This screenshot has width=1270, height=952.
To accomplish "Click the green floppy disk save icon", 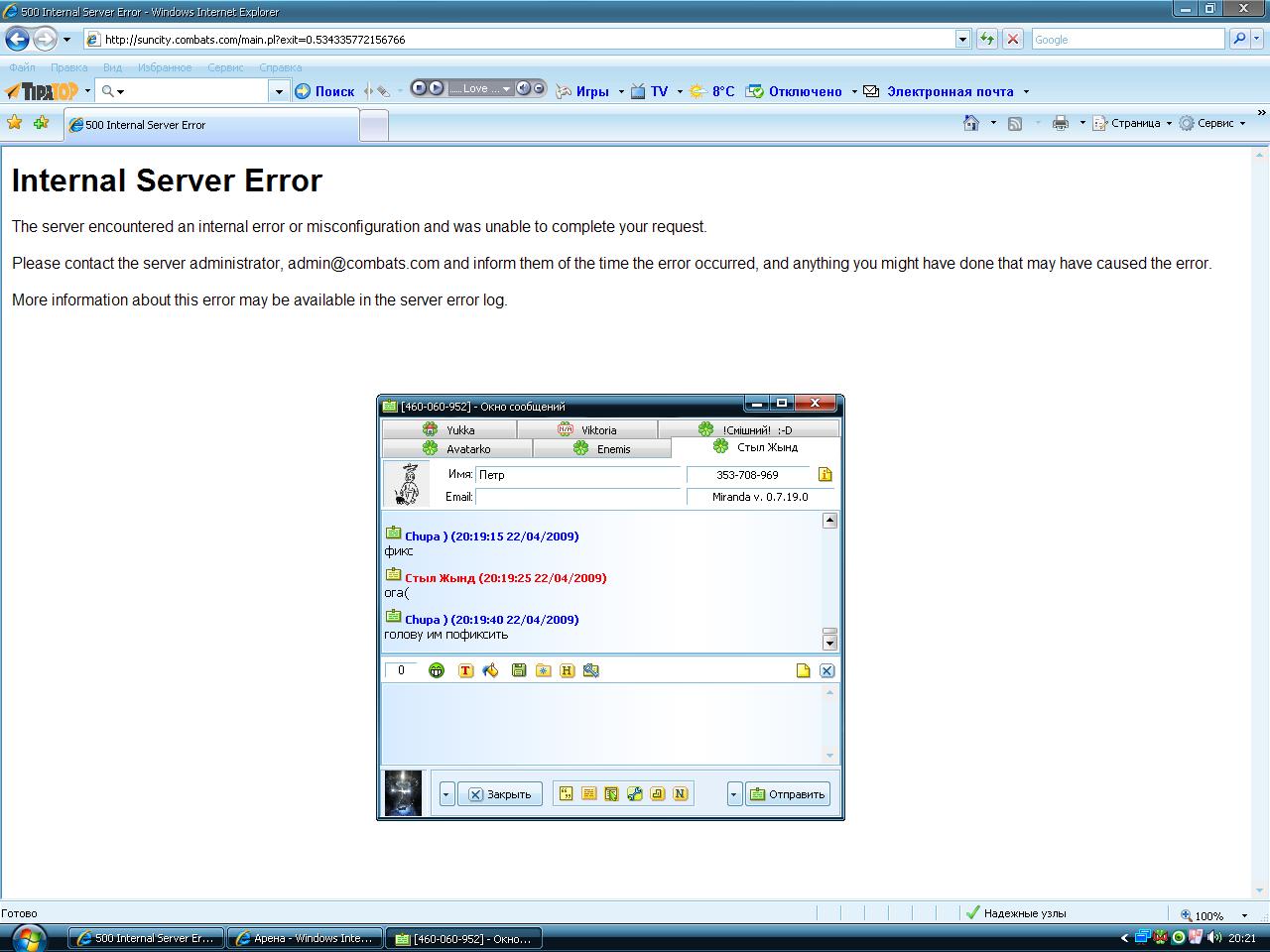I will [x=519, y=671].
